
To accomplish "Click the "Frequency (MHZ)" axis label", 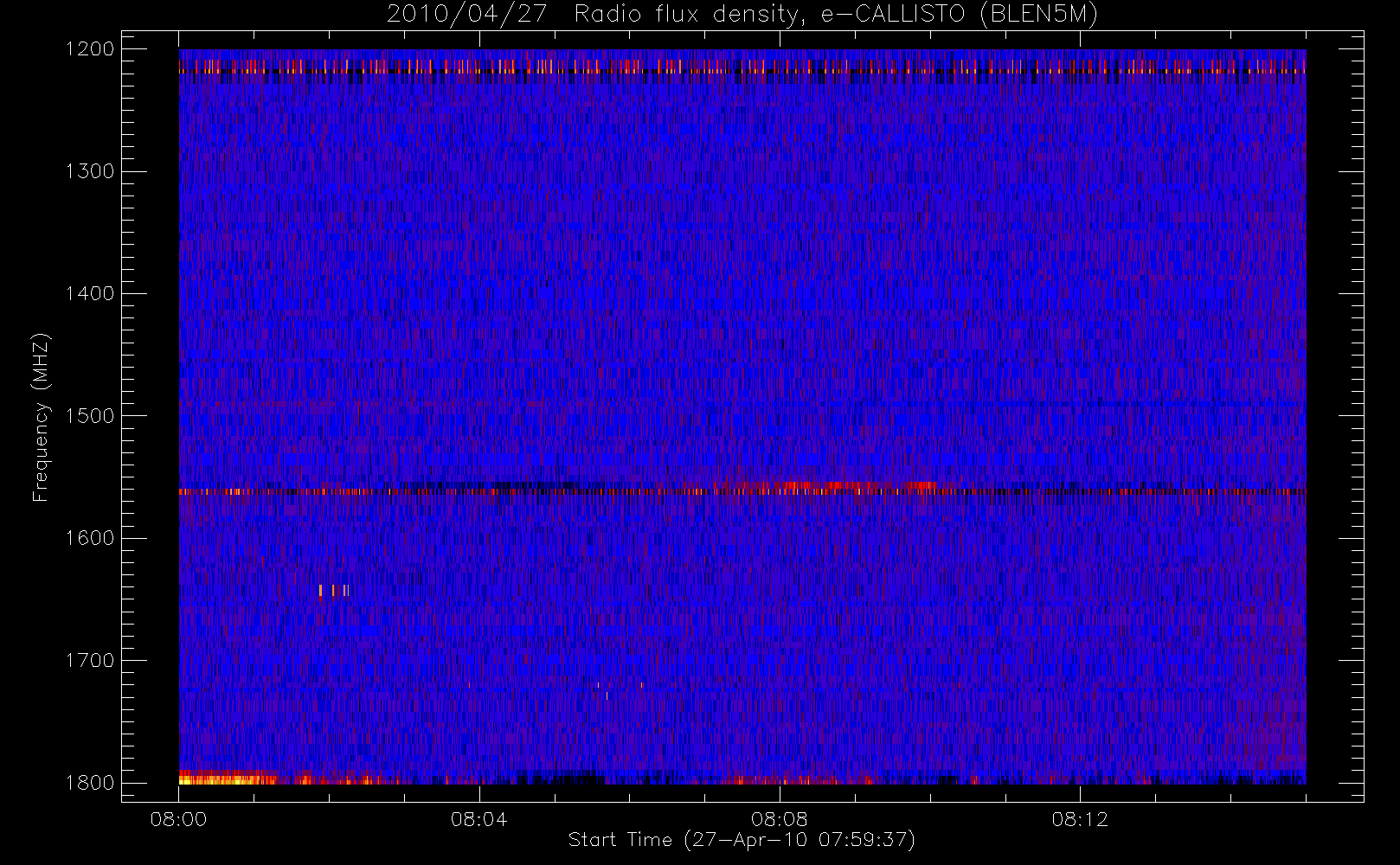I will click(41, 417).
